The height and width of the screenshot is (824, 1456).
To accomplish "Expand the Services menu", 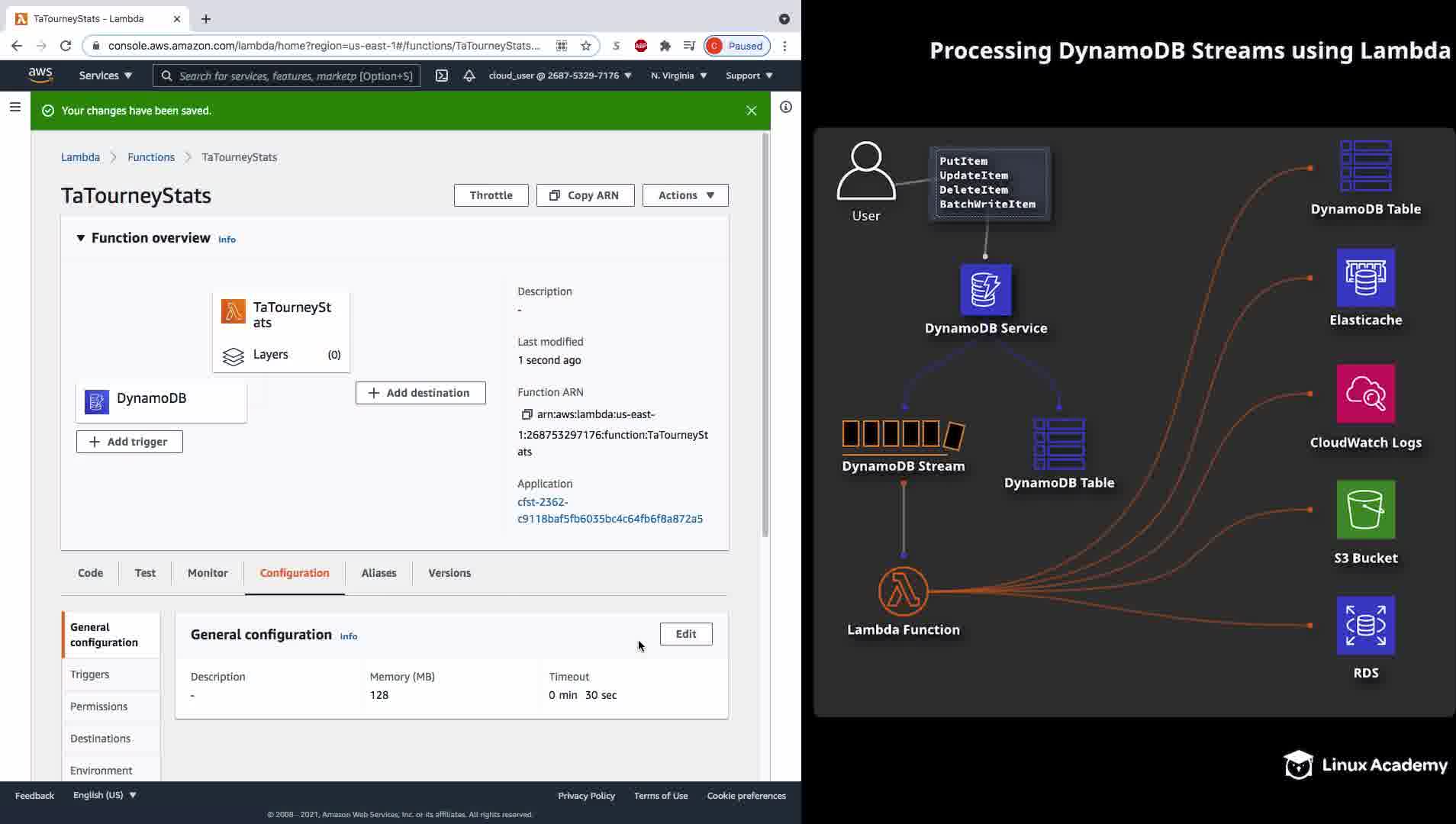I will click(x=105, y=76).
